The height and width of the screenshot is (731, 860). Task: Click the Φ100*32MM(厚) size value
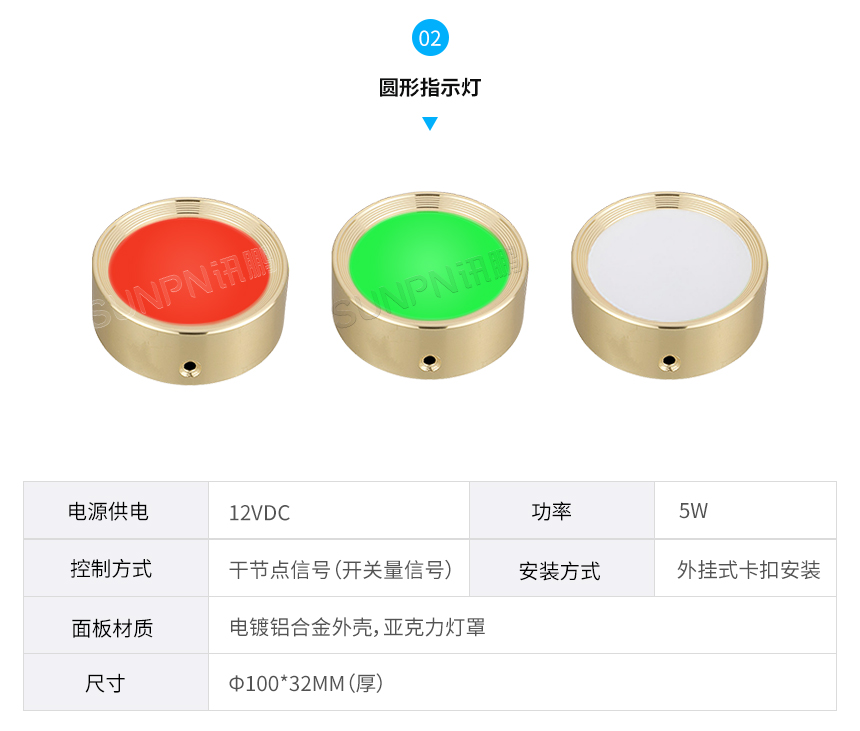306,684
